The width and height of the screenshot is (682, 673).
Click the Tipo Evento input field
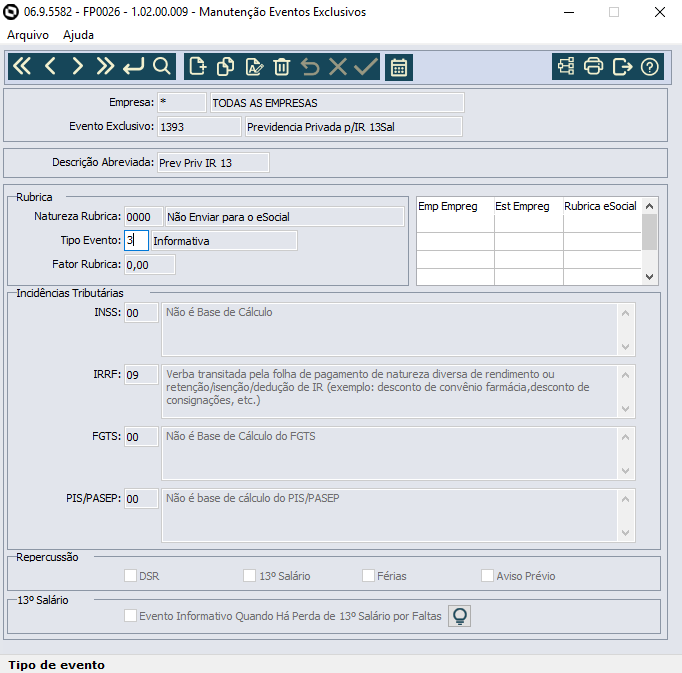pyautogui.click(x=136, y=240)
